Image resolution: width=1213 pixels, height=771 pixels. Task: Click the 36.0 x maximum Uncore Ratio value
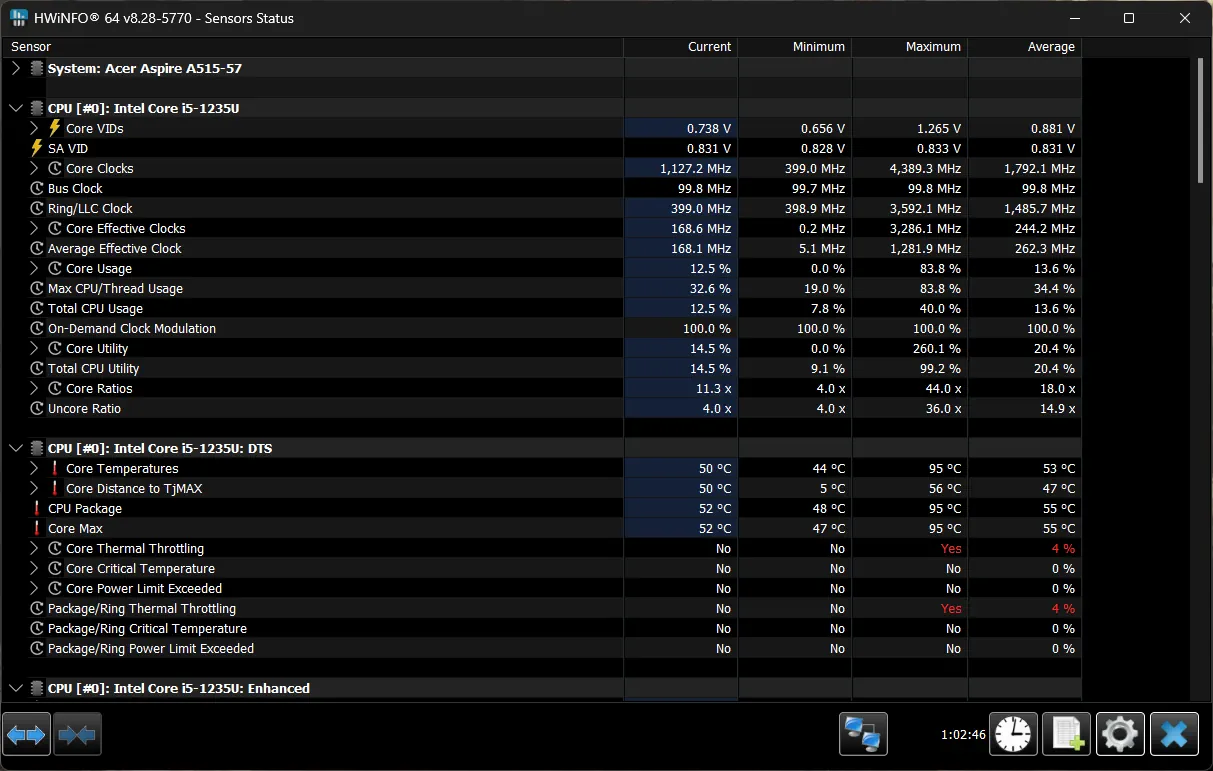click(x=942, y=408)
